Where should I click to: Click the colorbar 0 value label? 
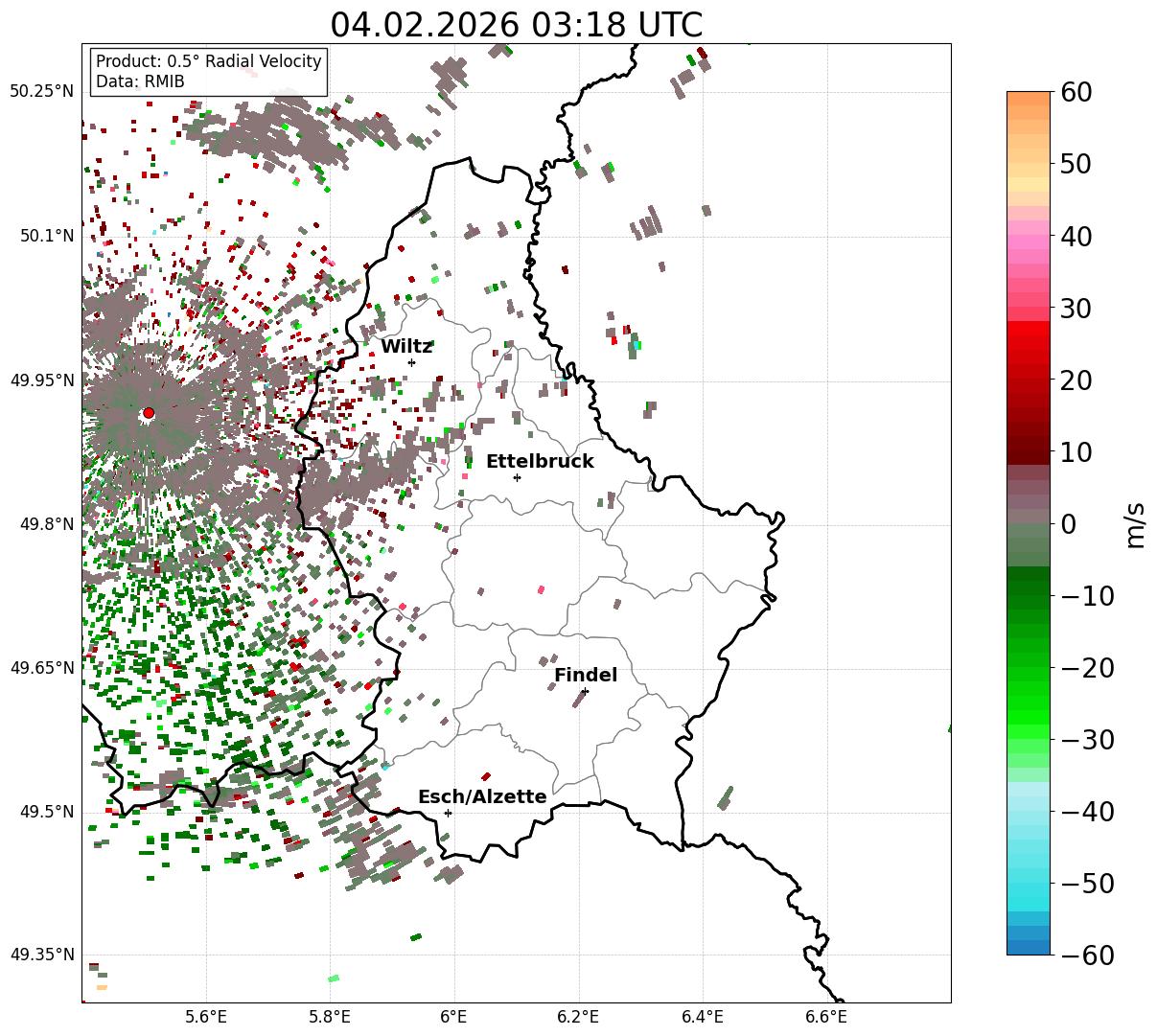[x=1068, y=523]
